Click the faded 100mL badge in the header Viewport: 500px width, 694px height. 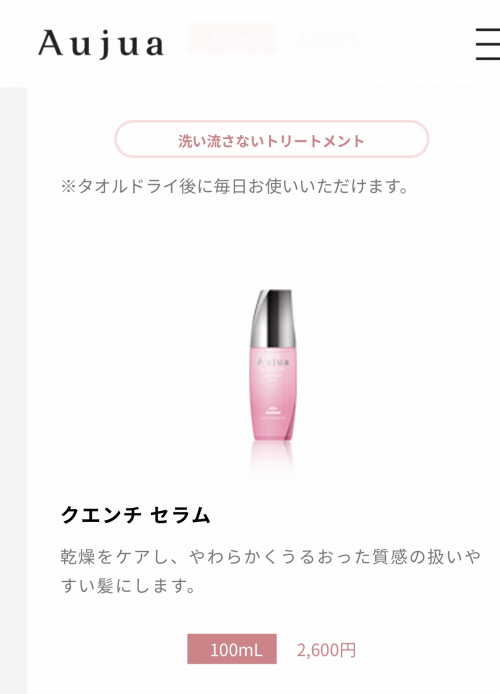click(232, 38)
